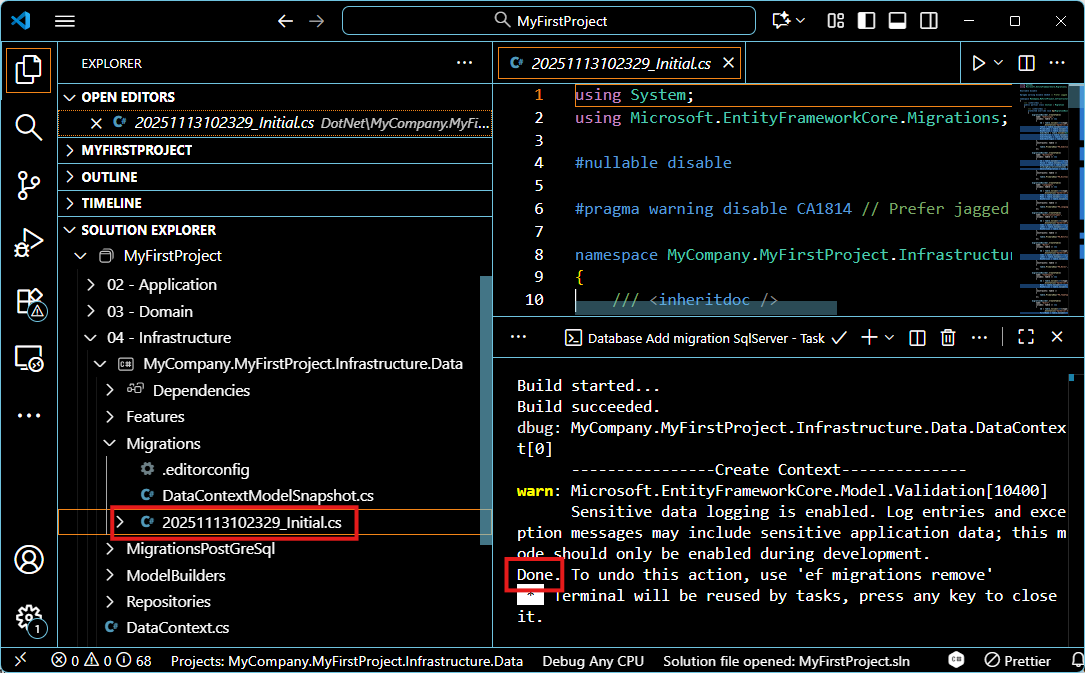This screenshot has height=673, width=1085.
Task: Switch to the 20251113102329_Initial.cs editor tab
Action: click(610, 62)
